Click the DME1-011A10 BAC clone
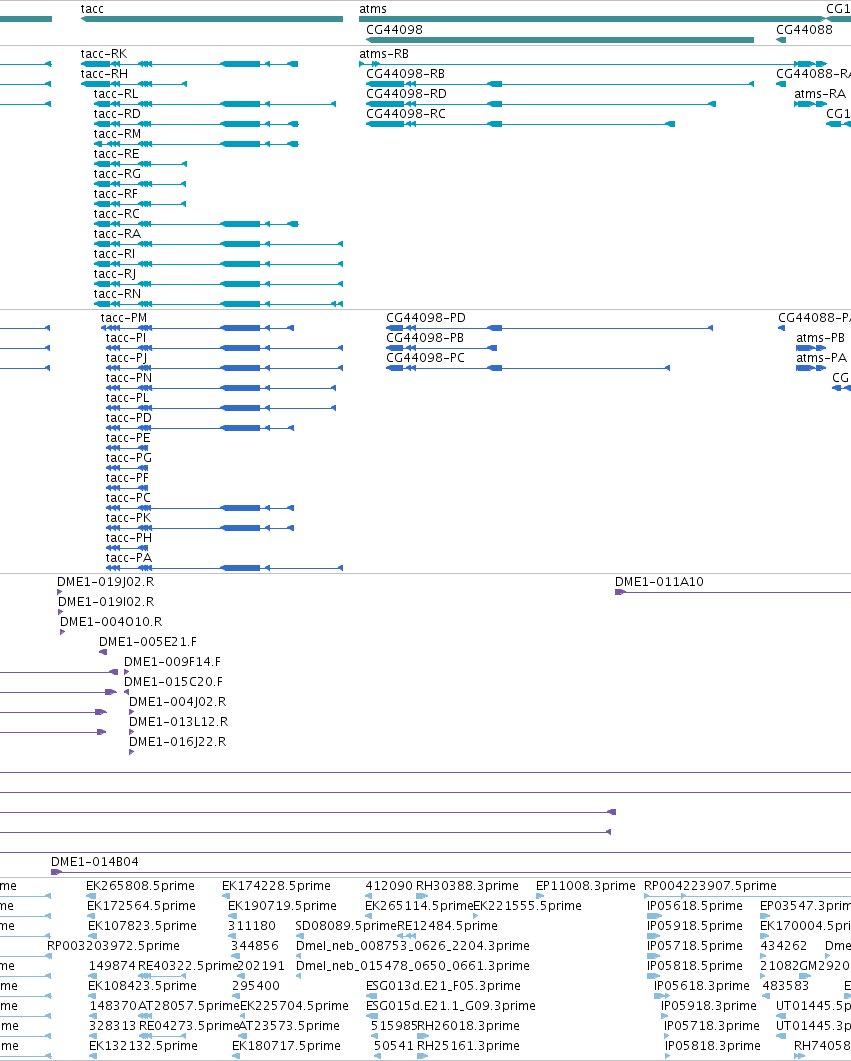Screen dimensions: 851x1061 click(x=733, y=592)
